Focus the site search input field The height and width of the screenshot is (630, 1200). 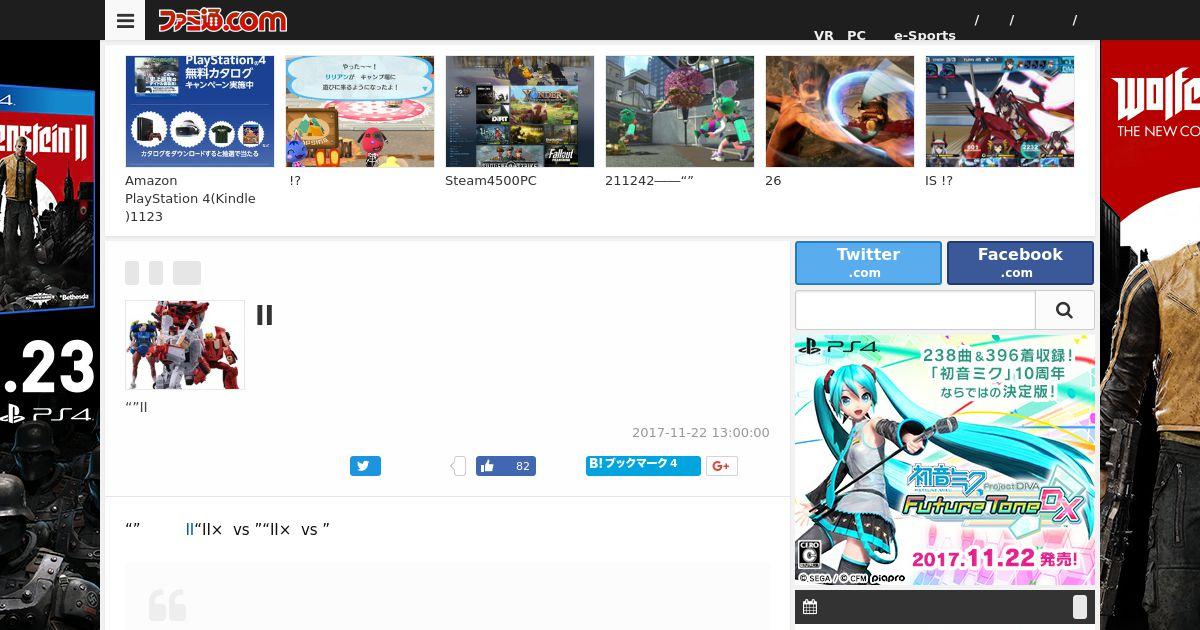pos(915,310)
